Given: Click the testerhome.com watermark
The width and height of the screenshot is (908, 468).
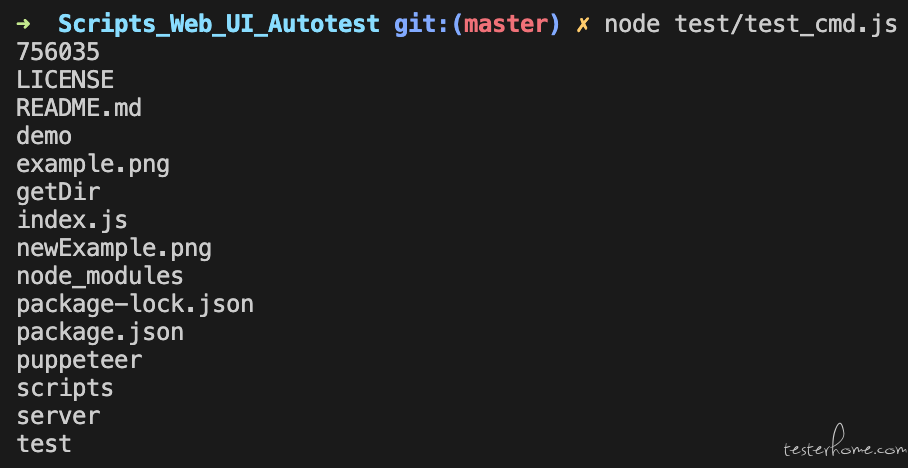Looking at the screenshot, I should (x=845, y=444).
